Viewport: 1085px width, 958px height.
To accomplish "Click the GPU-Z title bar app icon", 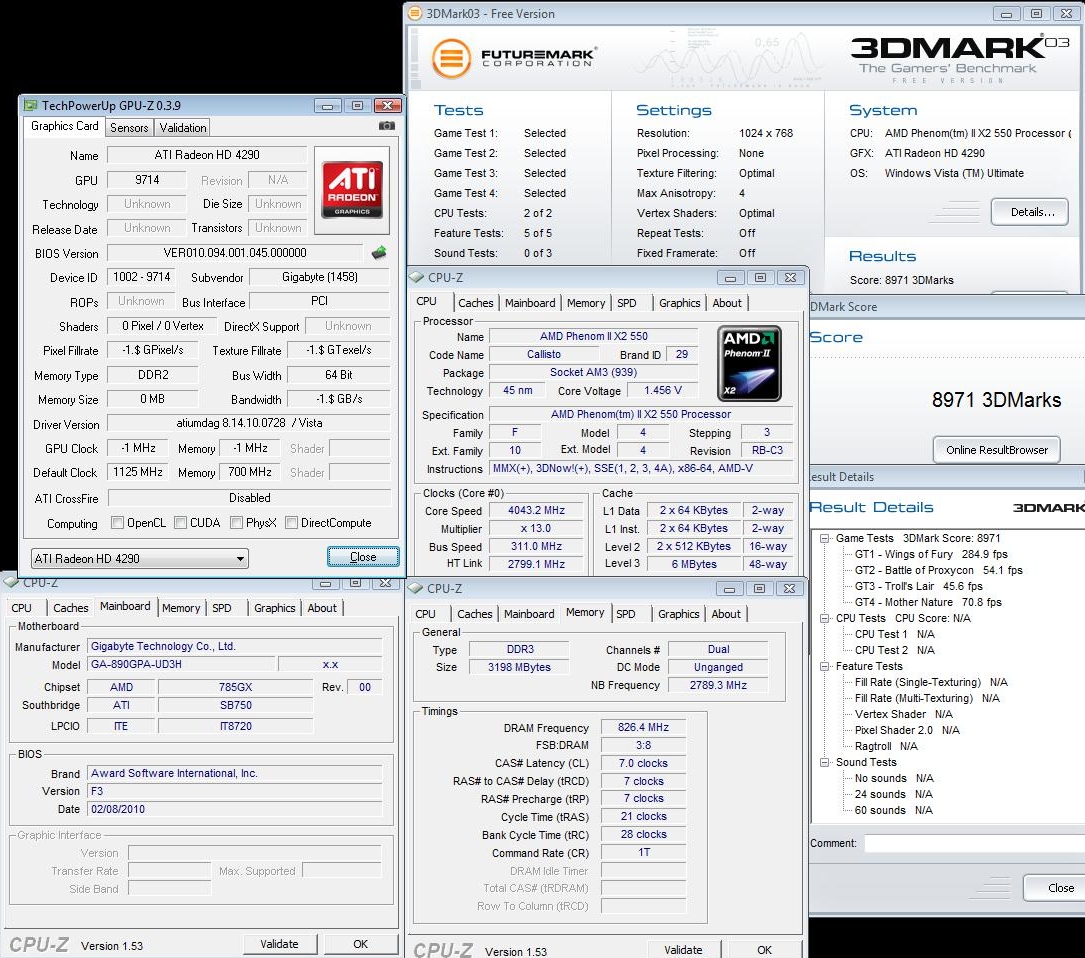I will 31,106.
